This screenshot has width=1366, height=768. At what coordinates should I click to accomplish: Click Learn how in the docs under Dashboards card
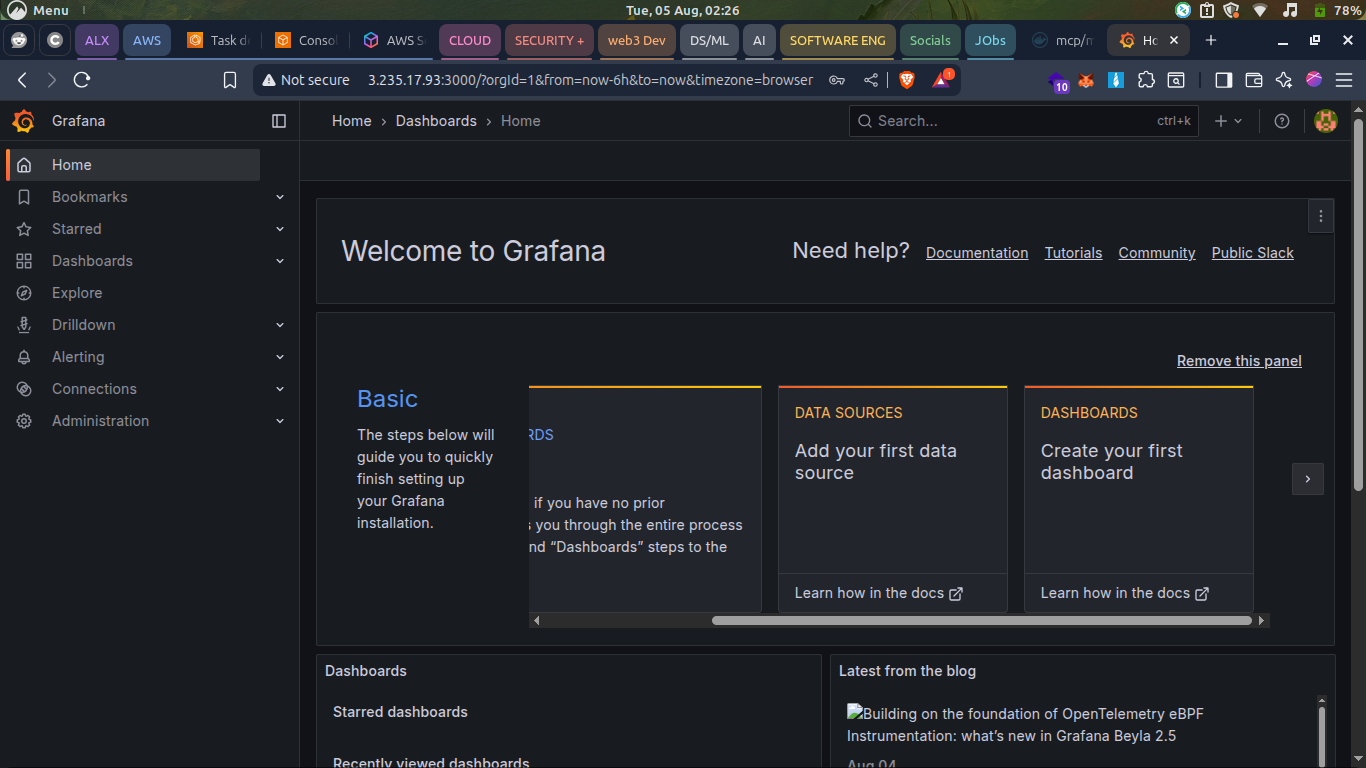coord(1124,593)
